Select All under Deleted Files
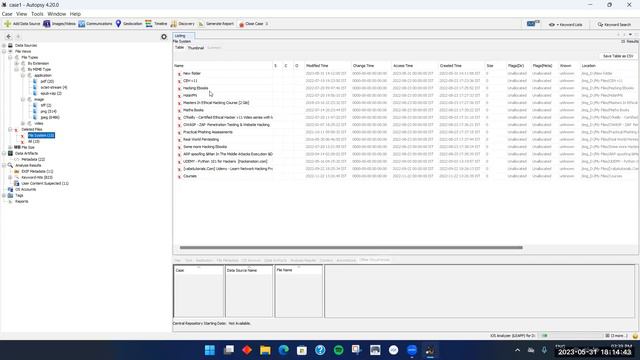Image resolution: width=640 pixels, height=360 pixels. 33,142
